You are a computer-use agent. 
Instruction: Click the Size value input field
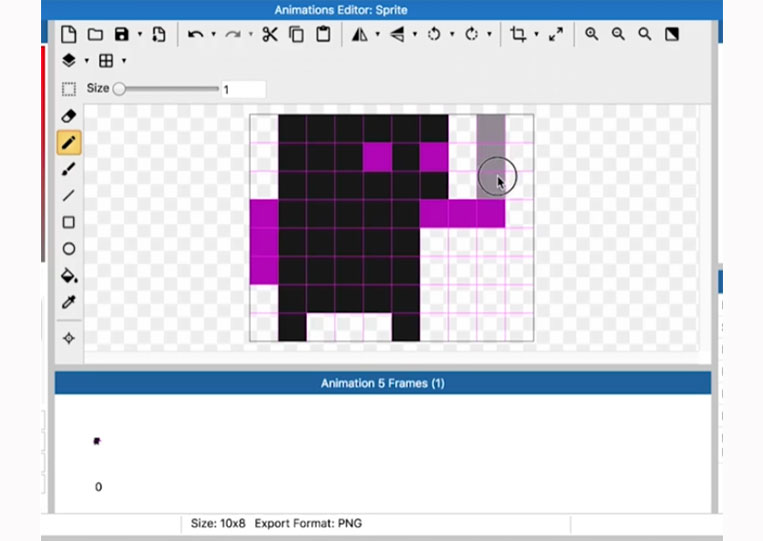pos(243,89)
